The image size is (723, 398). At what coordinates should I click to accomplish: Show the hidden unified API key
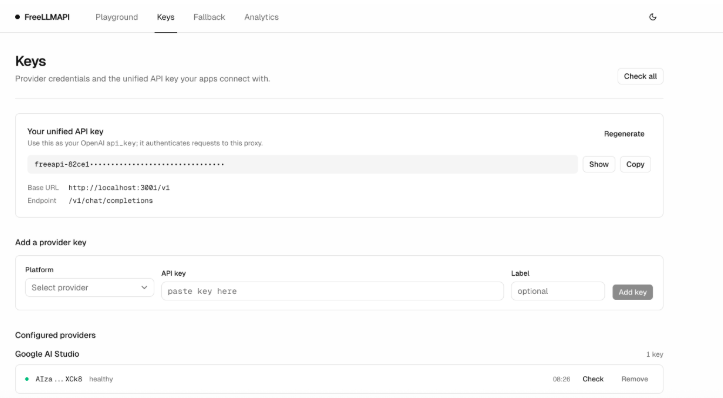(599, 164)
